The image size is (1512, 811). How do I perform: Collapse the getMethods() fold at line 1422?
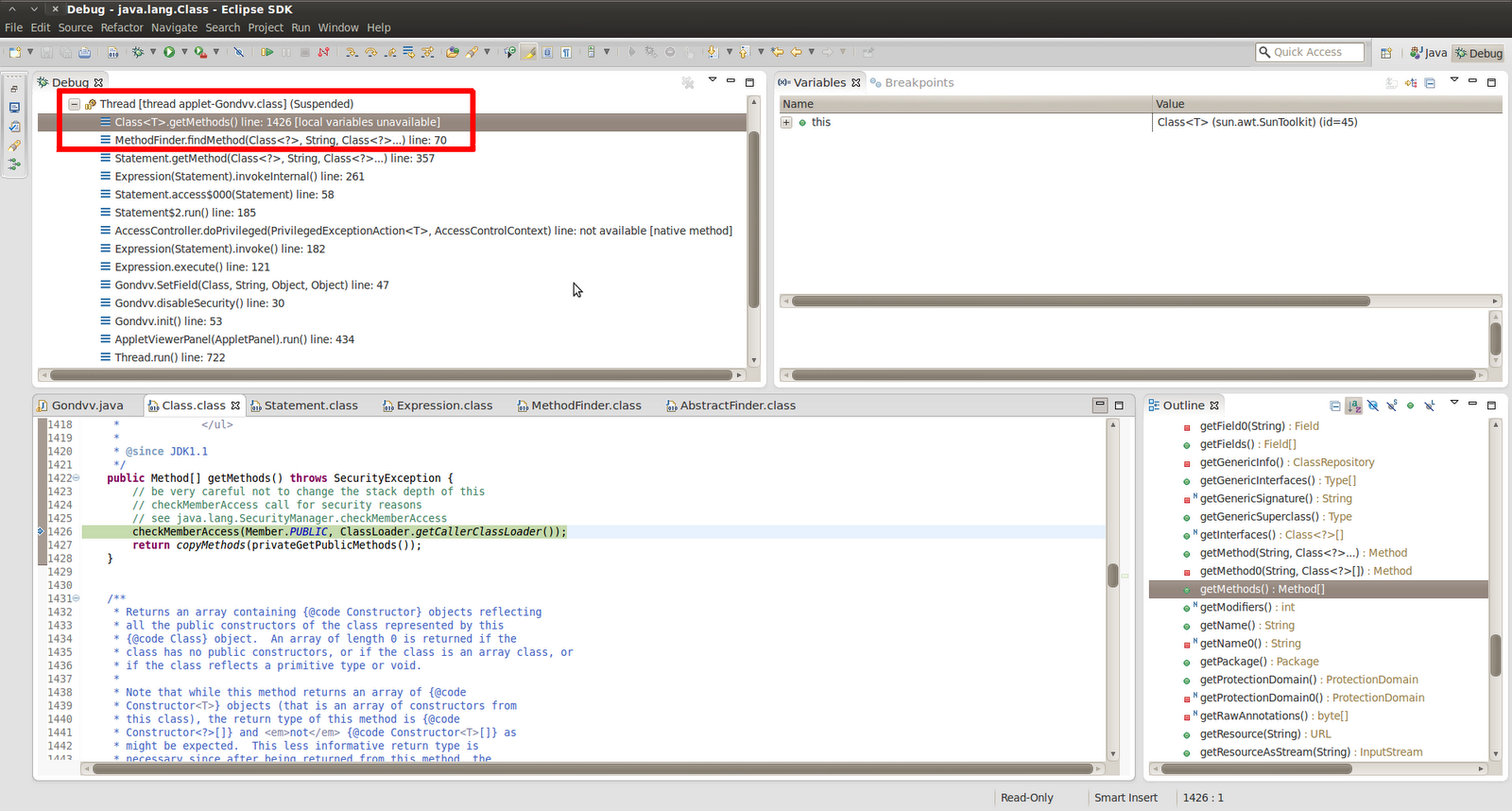pos(77,478)
